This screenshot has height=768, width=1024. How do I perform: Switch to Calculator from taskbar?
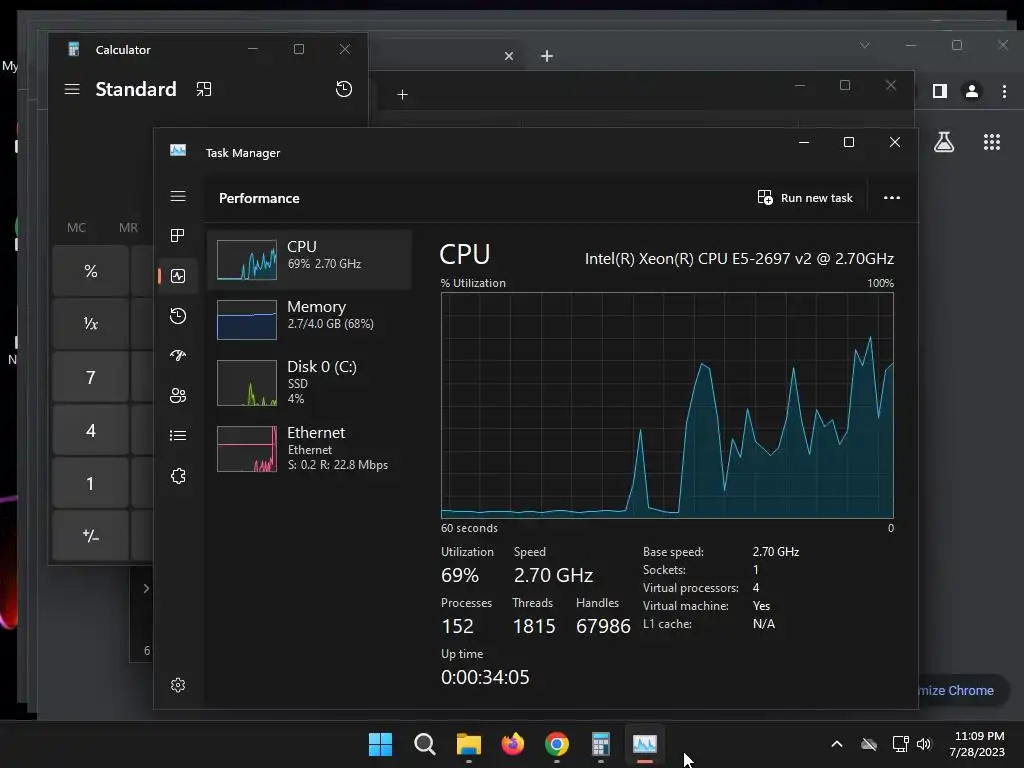tap(601, 744)
